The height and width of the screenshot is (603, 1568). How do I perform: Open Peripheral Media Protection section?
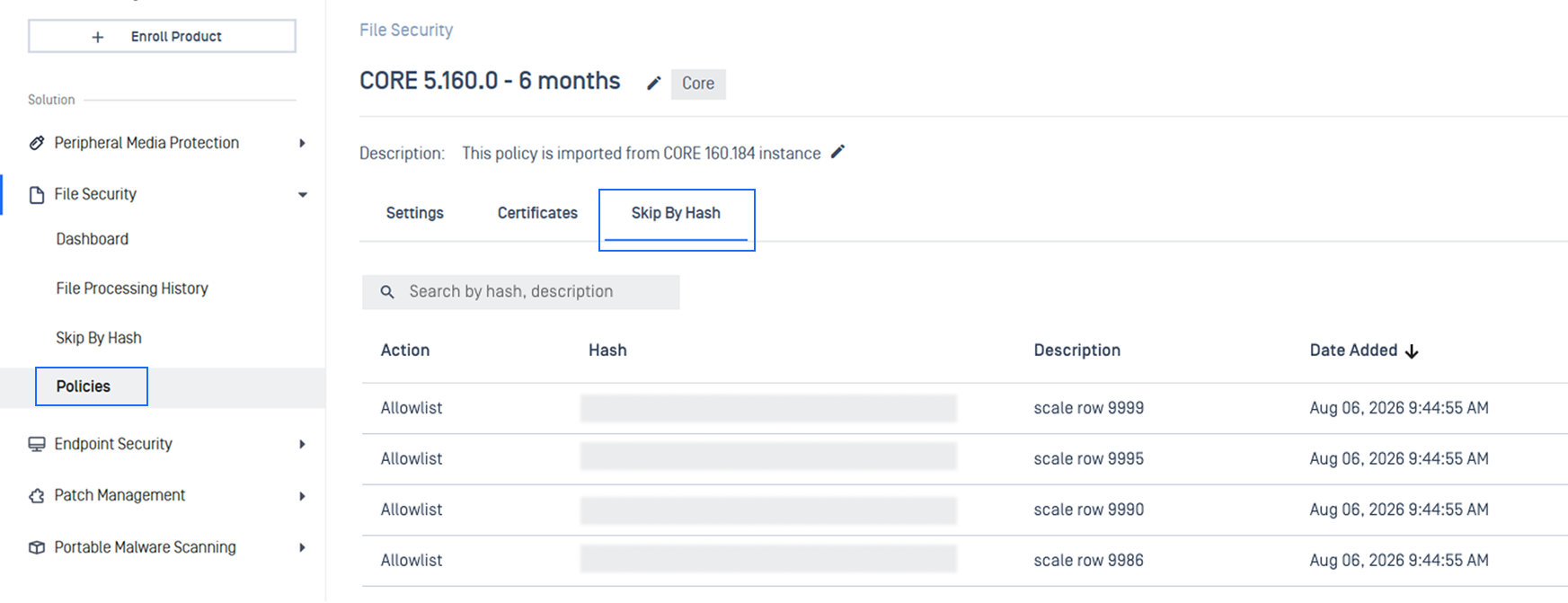pyautogui.click(x=146, y=143)
